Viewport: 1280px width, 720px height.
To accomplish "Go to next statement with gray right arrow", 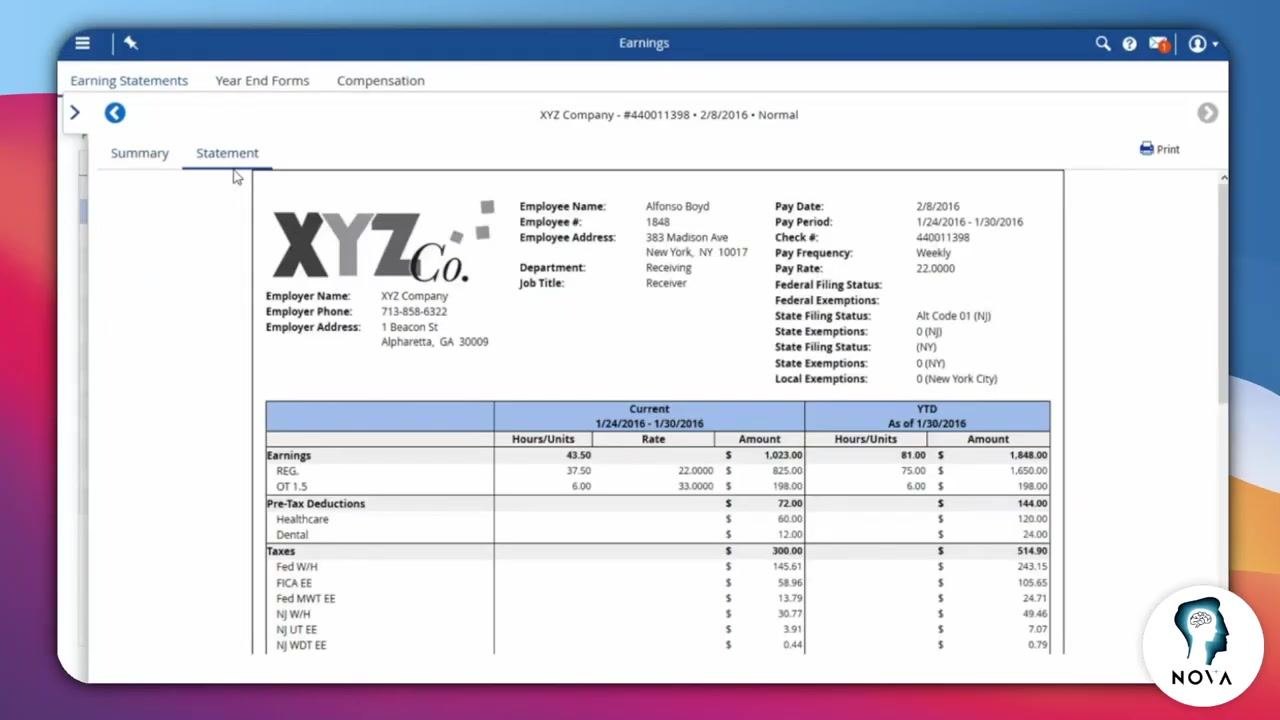I will 1208,113.
